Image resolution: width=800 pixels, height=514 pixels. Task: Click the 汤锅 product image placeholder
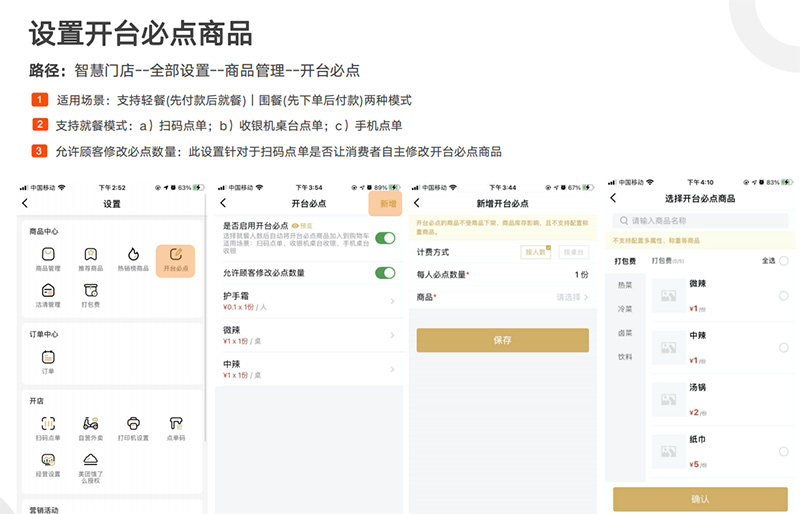(x=668, y=399)
